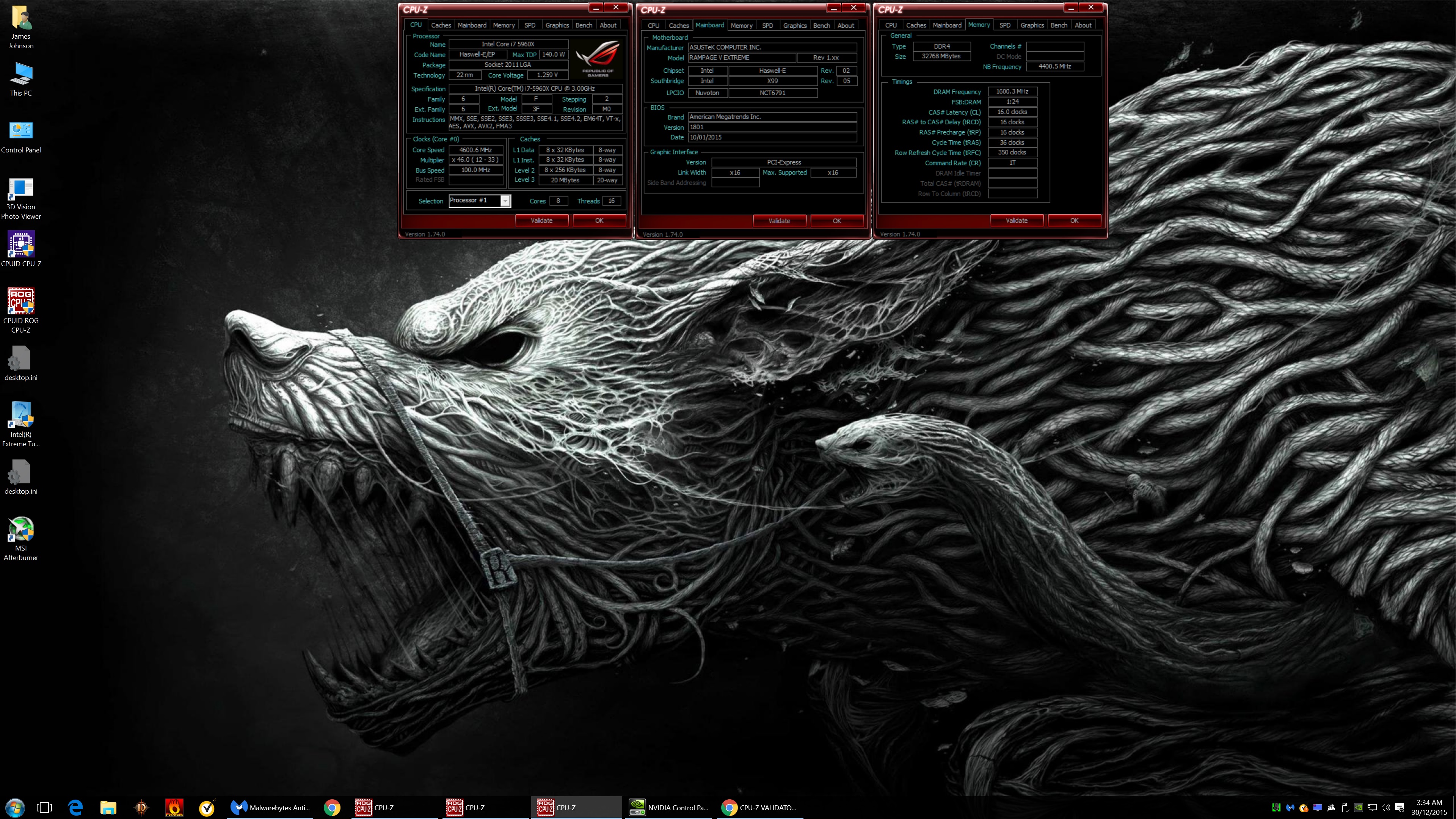Open the Control Panel desktop shortcut
This screenshot has height=819, width=1456.
click(x=21, y=136)
